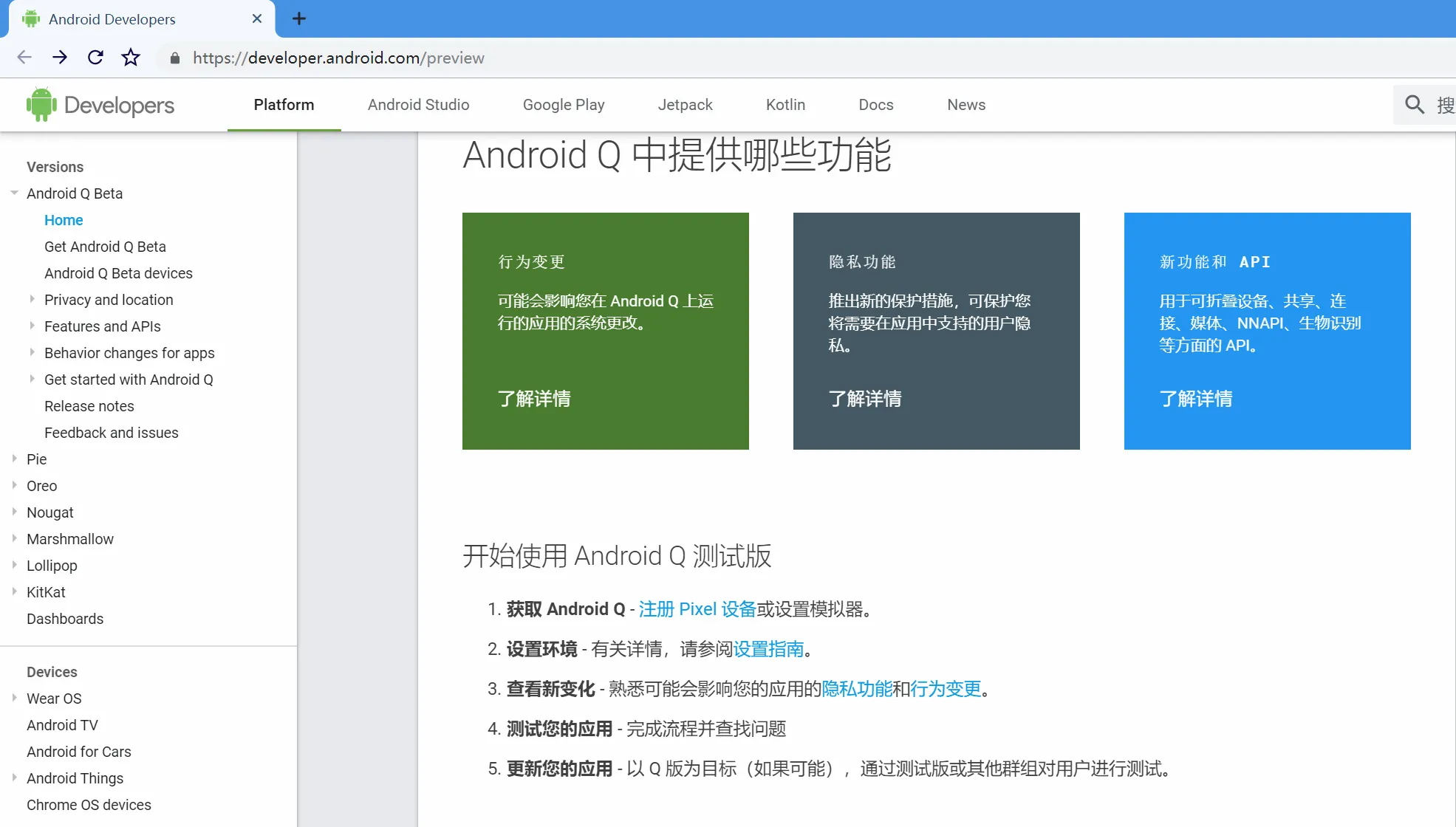Go to the Jetpack tab
This screenshot has width=1456, height=827.
686,105
